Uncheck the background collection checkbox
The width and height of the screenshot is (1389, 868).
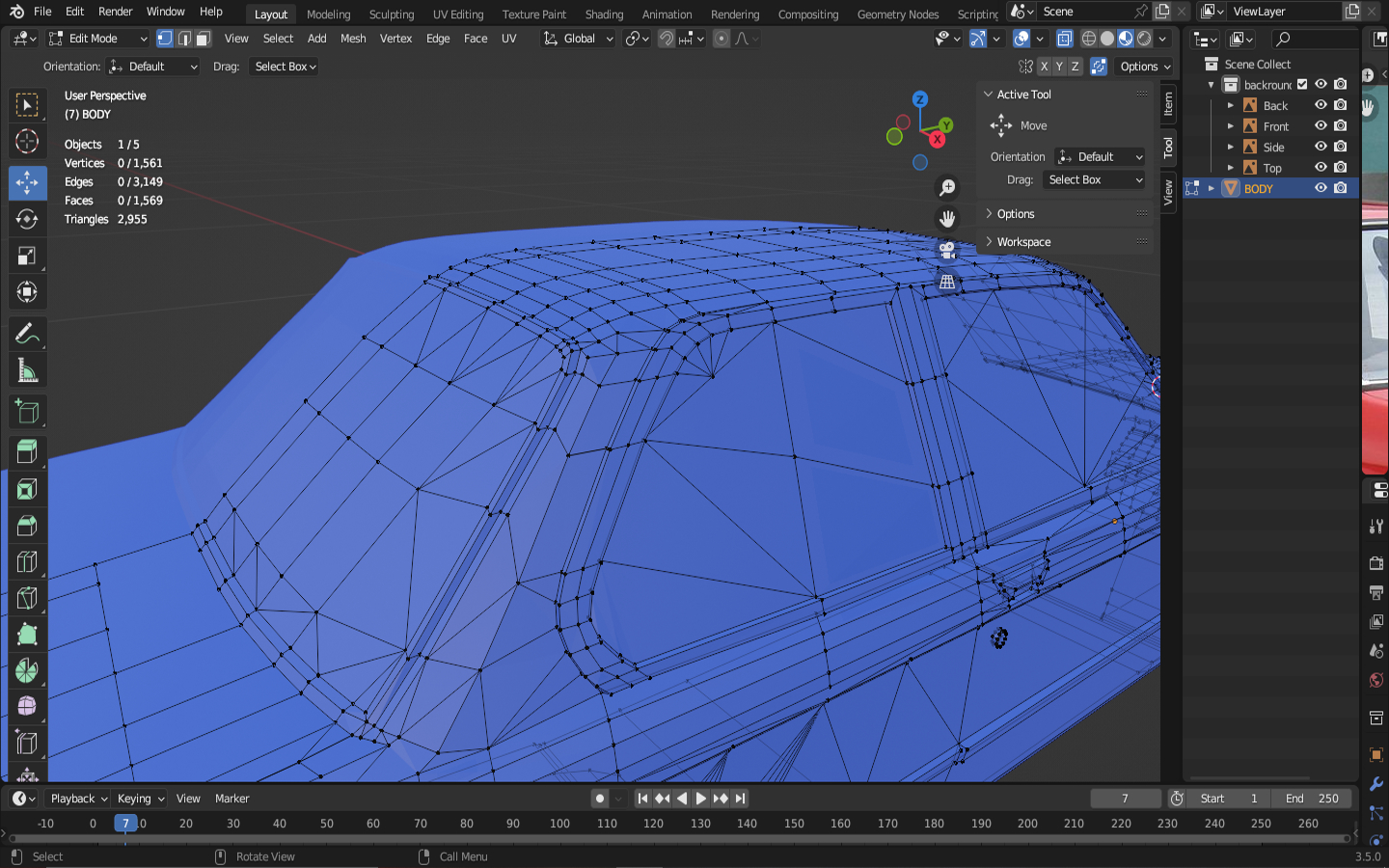(x=1302, y=85)
